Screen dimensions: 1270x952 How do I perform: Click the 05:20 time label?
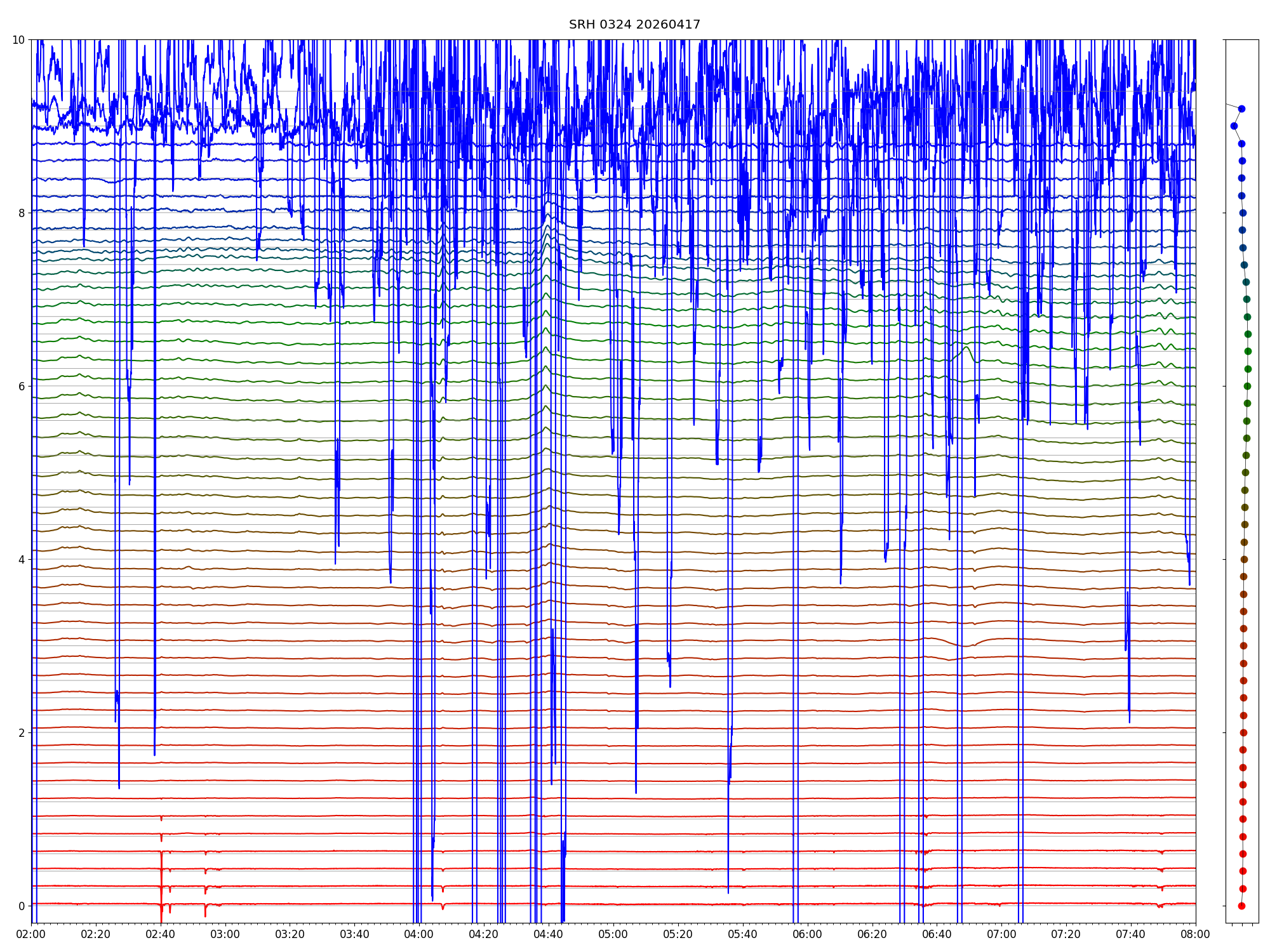pyautogui.click(x=678, y=934)
